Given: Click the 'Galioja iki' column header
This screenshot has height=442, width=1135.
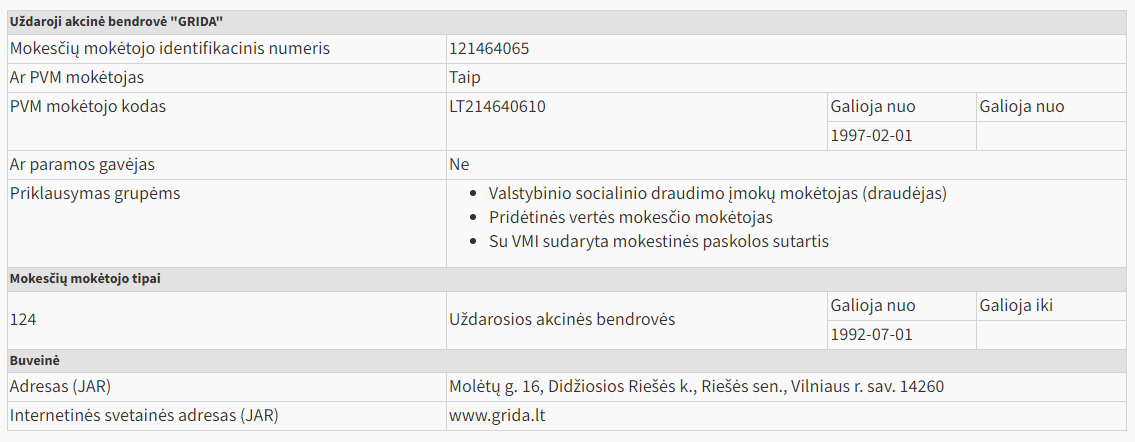Looking at the screenshot, I should pyautogui.click(x=1016, y=305).
